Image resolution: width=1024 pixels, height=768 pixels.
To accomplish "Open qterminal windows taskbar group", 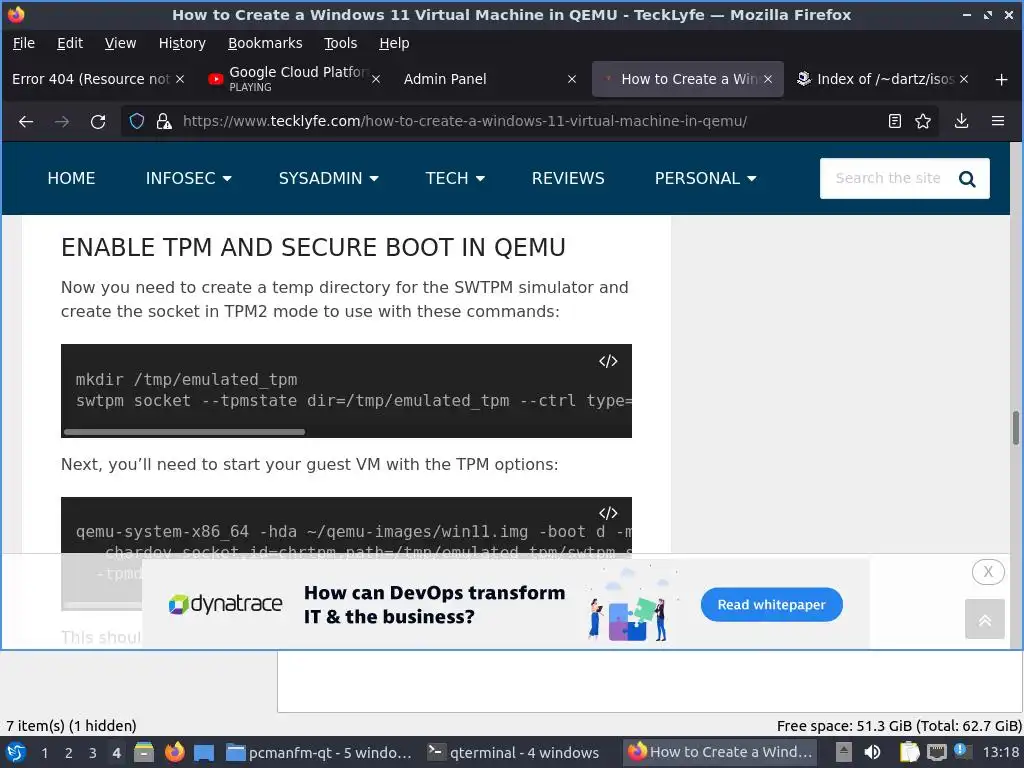I will tap(513, 752).
